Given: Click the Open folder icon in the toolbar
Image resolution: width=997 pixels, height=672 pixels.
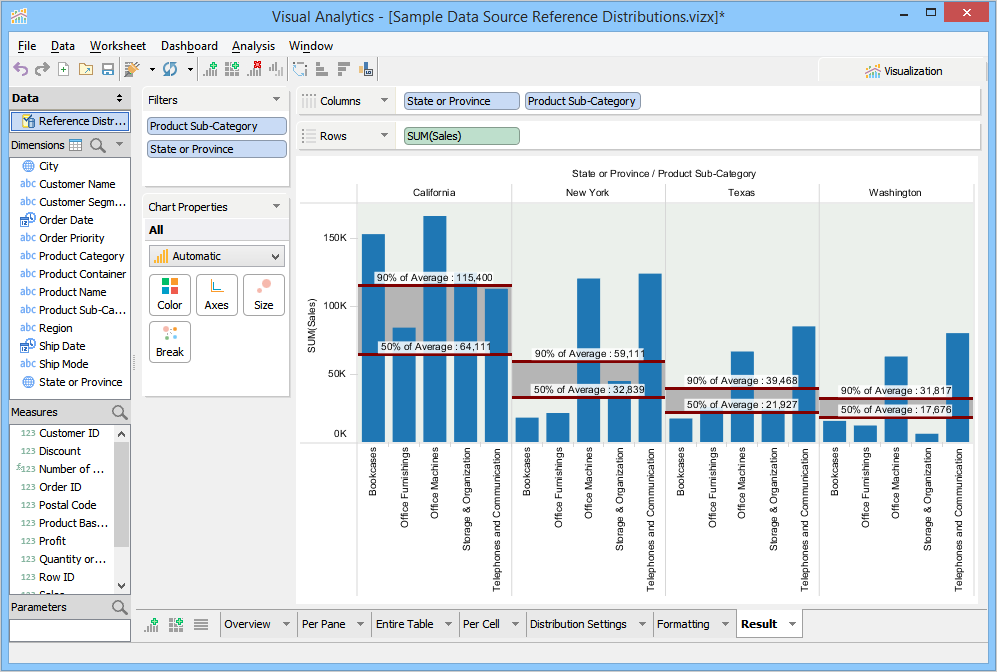Looking at the screenshot, I should point(86,69).
